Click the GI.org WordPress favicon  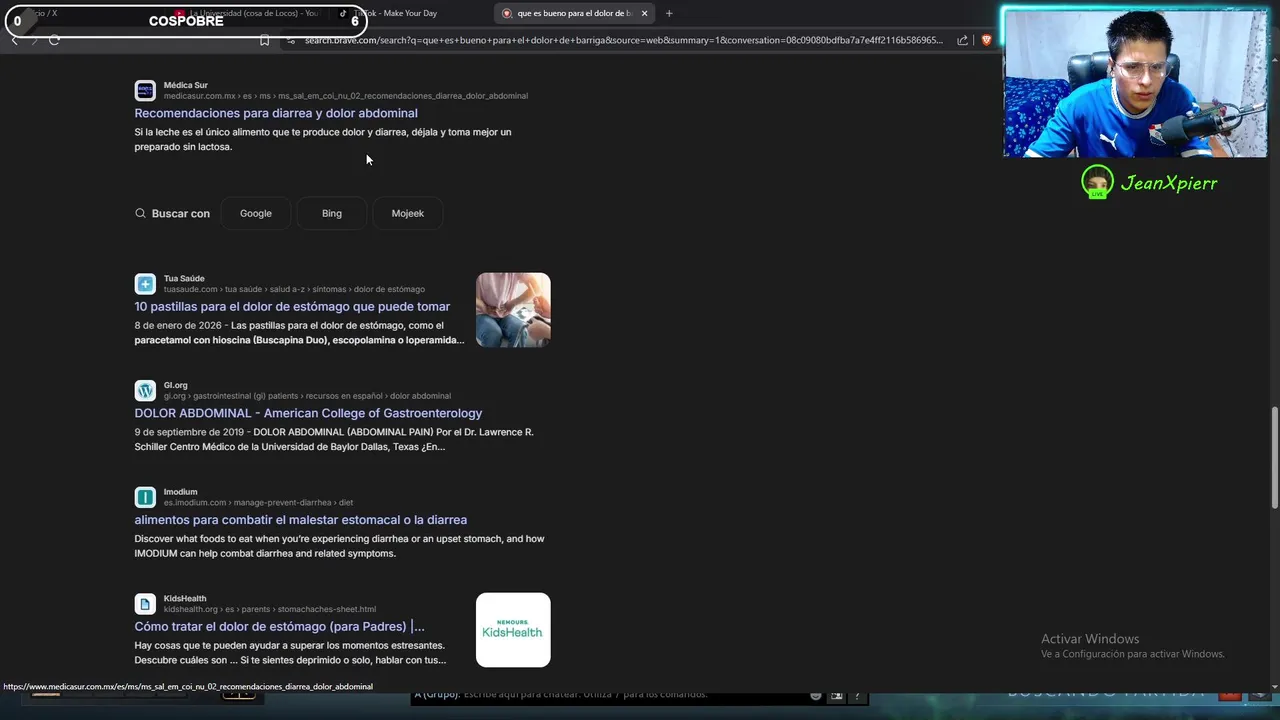pyautogui.click(x=145, y=390)
